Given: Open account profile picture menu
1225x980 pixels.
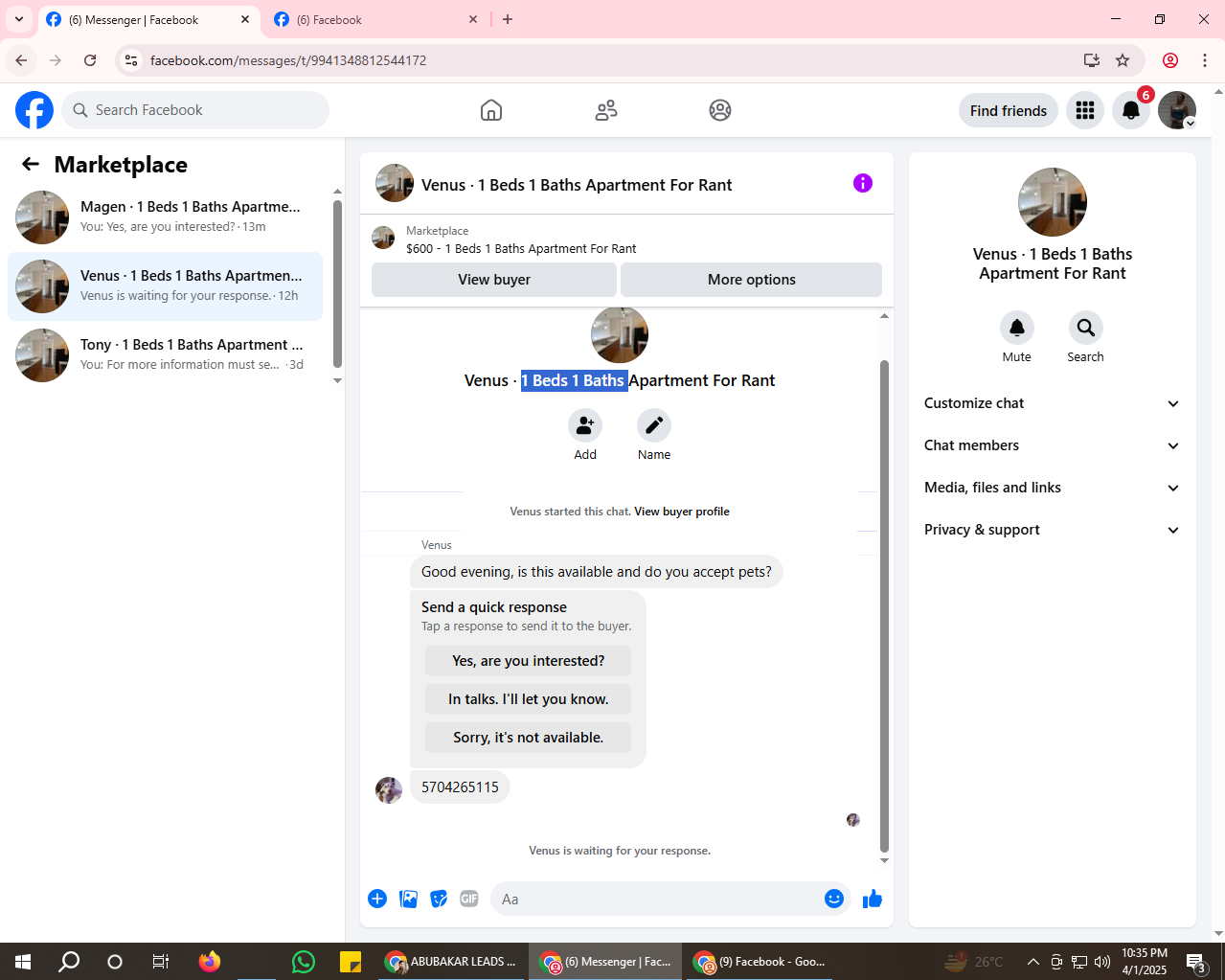Looking at the screenshot, I should (x=1177, y=110).
